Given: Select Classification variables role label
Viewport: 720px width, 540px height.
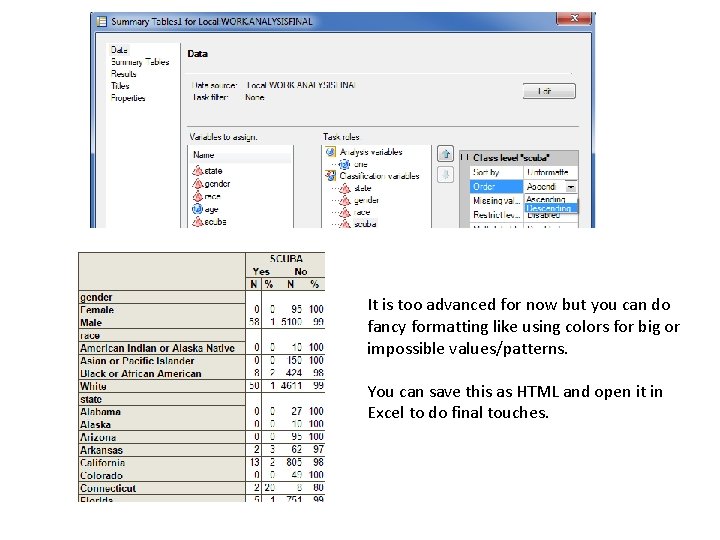Looking at the screenshot, I should (379, 176).
